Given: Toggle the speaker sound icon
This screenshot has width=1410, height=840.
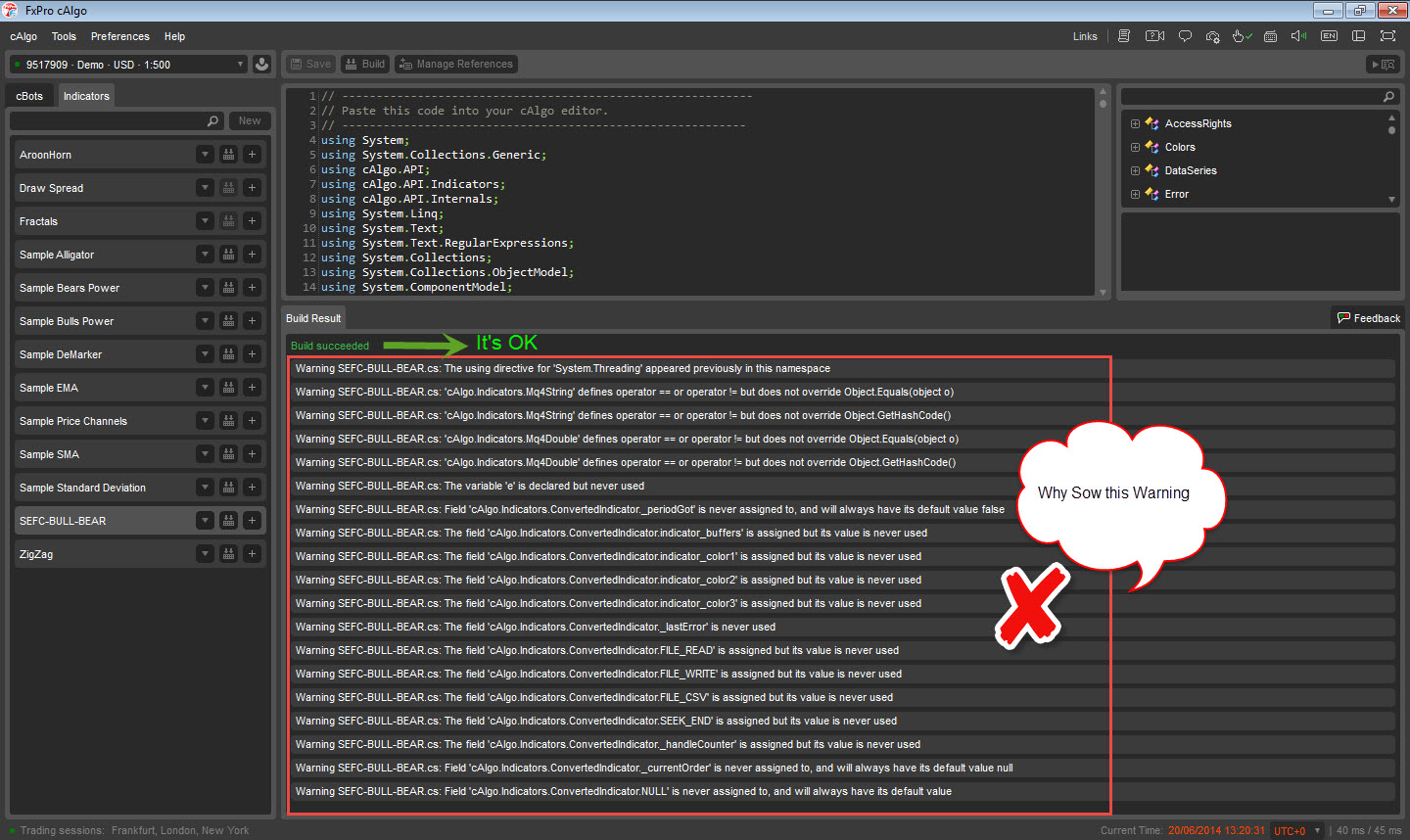Looking at the screenshot, I should (x=1299, y=36).
